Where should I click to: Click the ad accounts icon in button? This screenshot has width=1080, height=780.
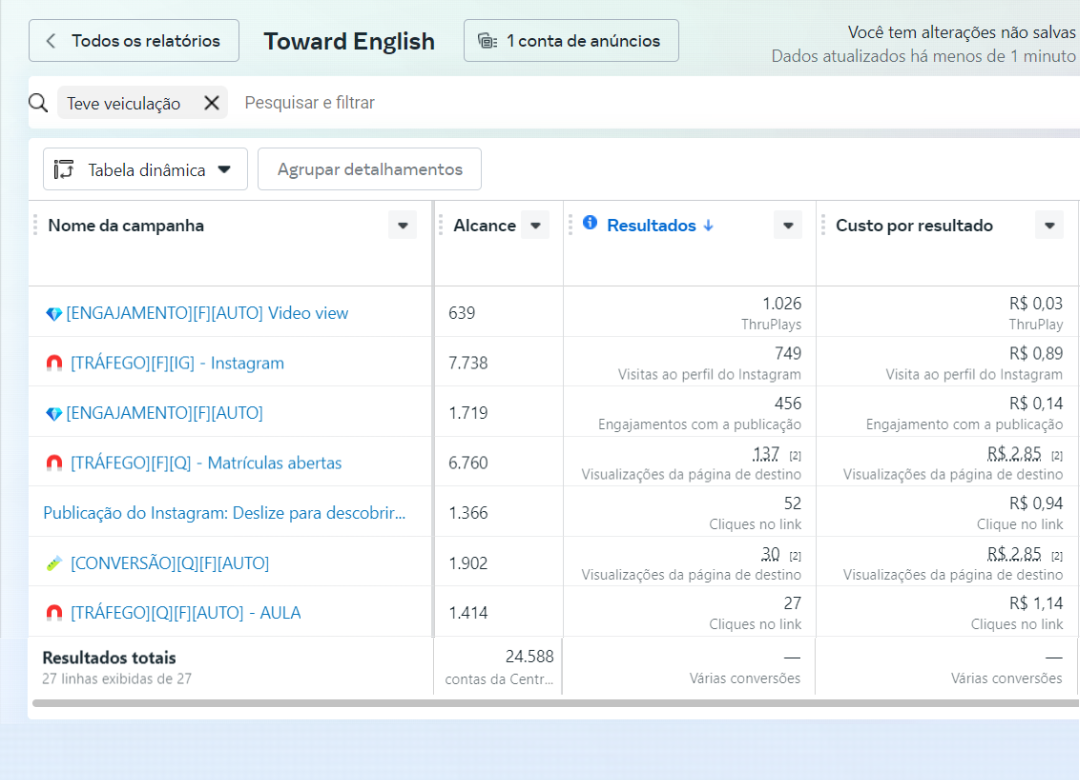point(487,41)
